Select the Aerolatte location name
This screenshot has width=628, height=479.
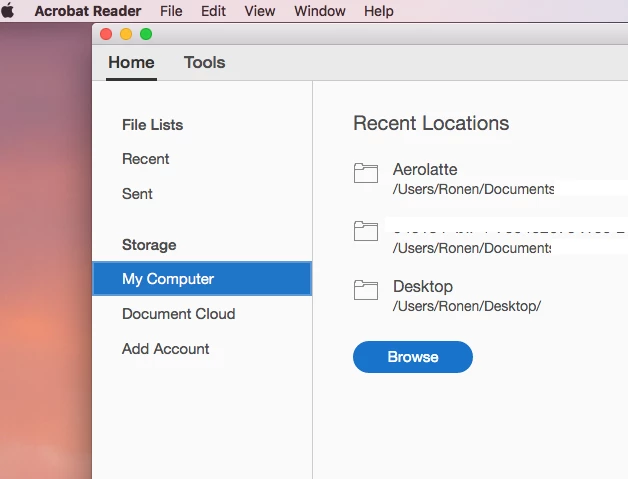point(425,169)
